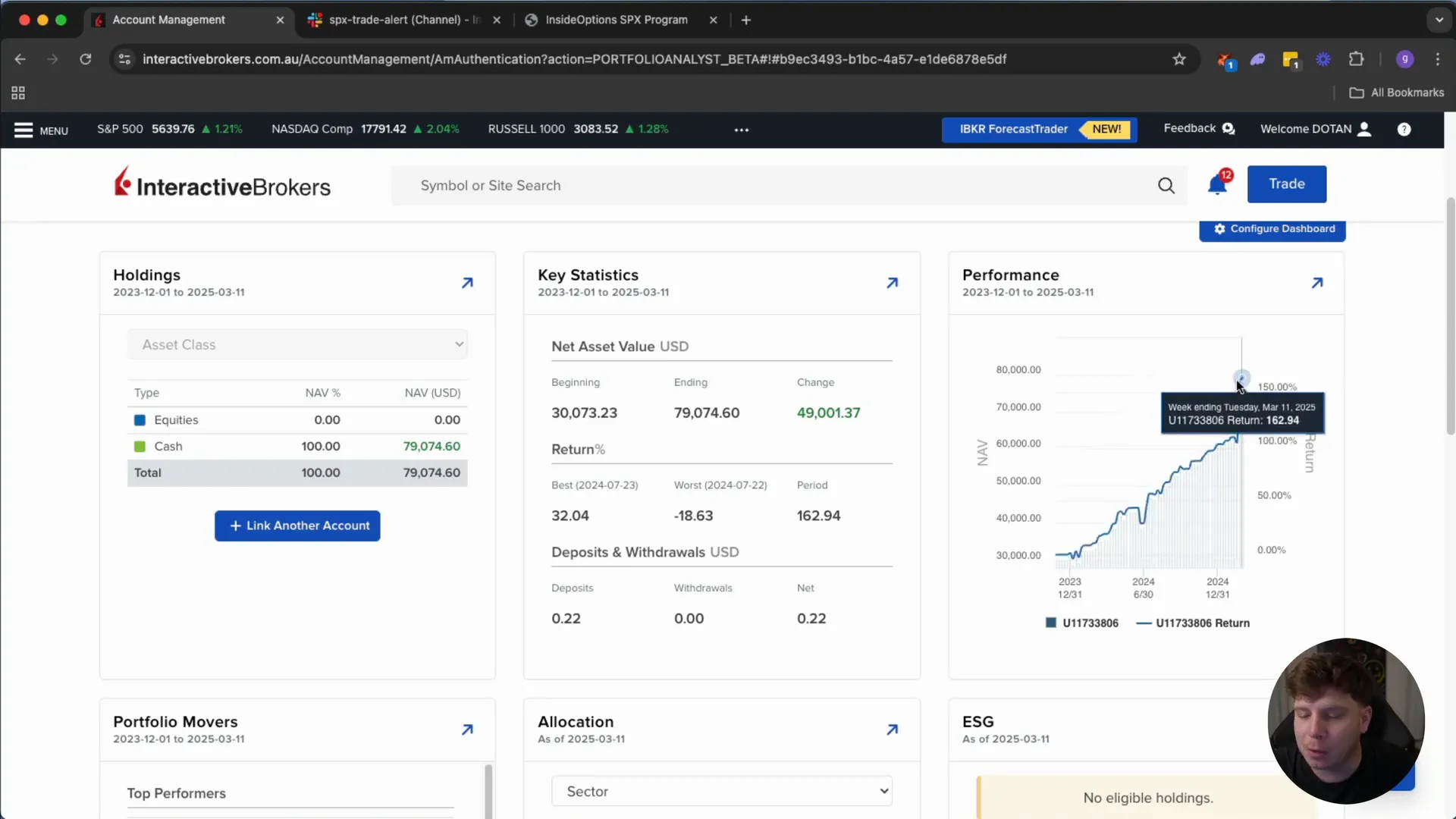Open the All Bookmarks folder
This screenshot has height=819, width=1456.
pos(1397,93)
